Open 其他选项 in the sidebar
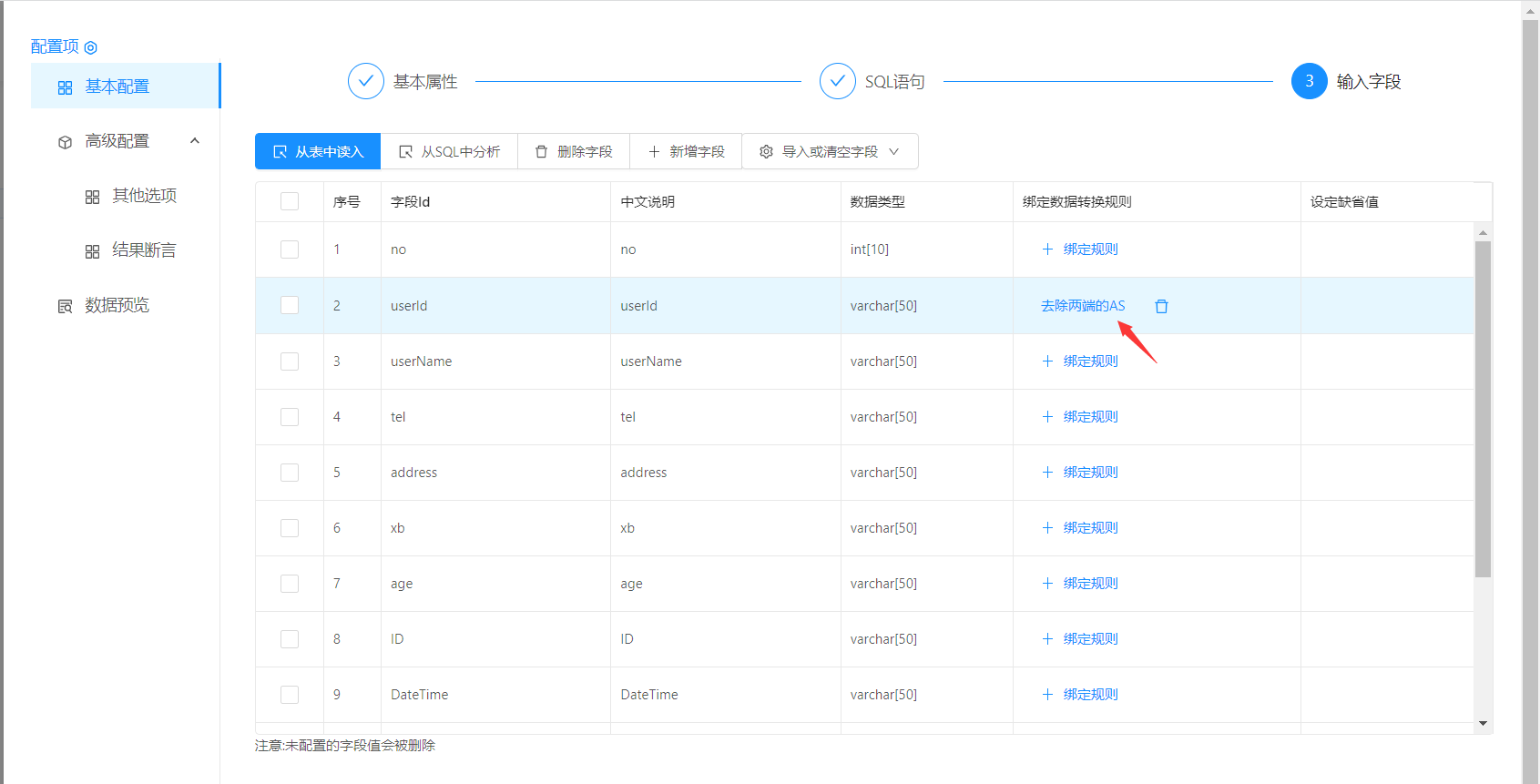Image resolution: width=1540 pixels, height=784 pixels. coord(144,196)
